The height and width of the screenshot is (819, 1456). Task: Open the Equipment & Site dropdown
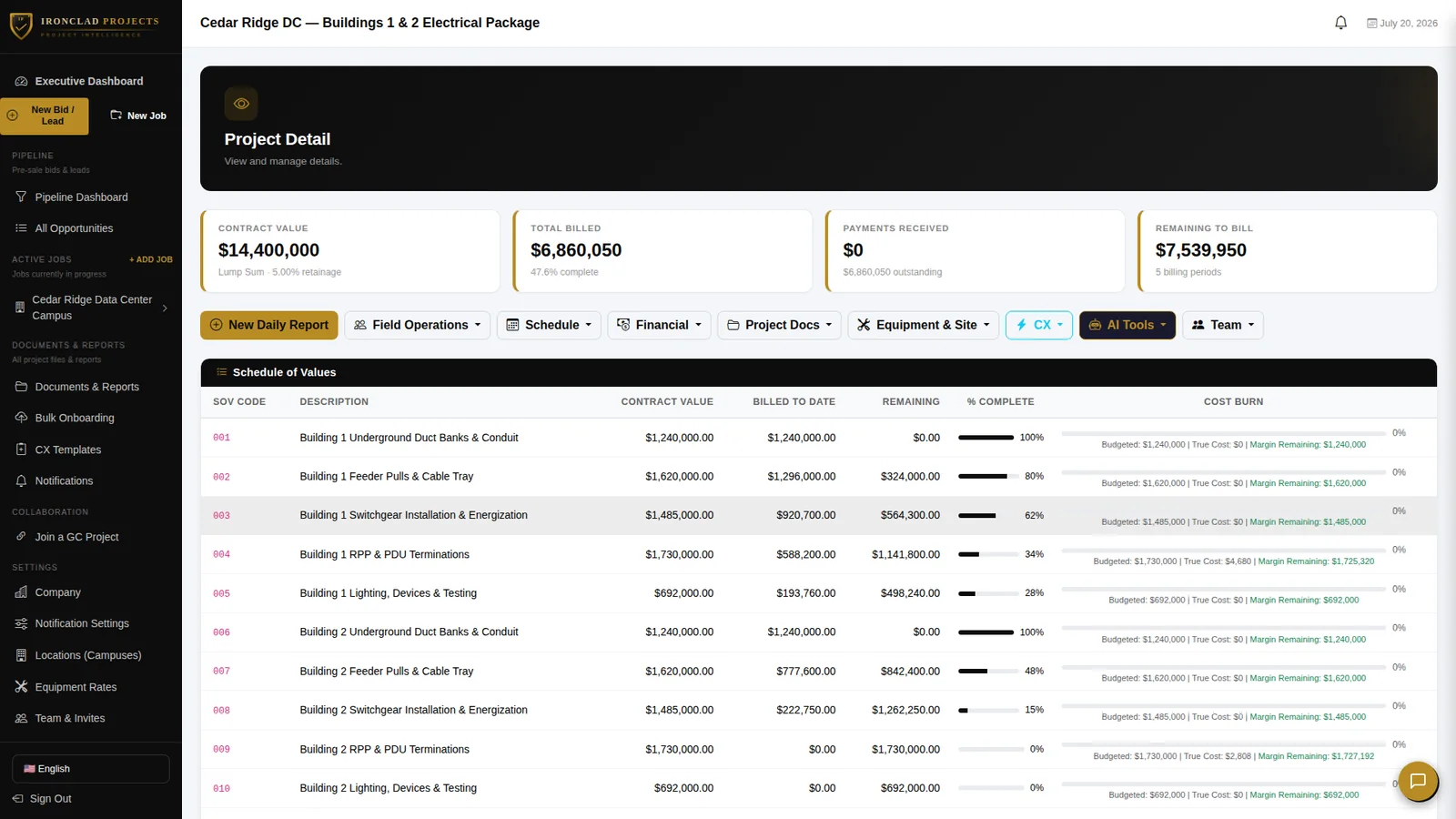tap(924, 325)
